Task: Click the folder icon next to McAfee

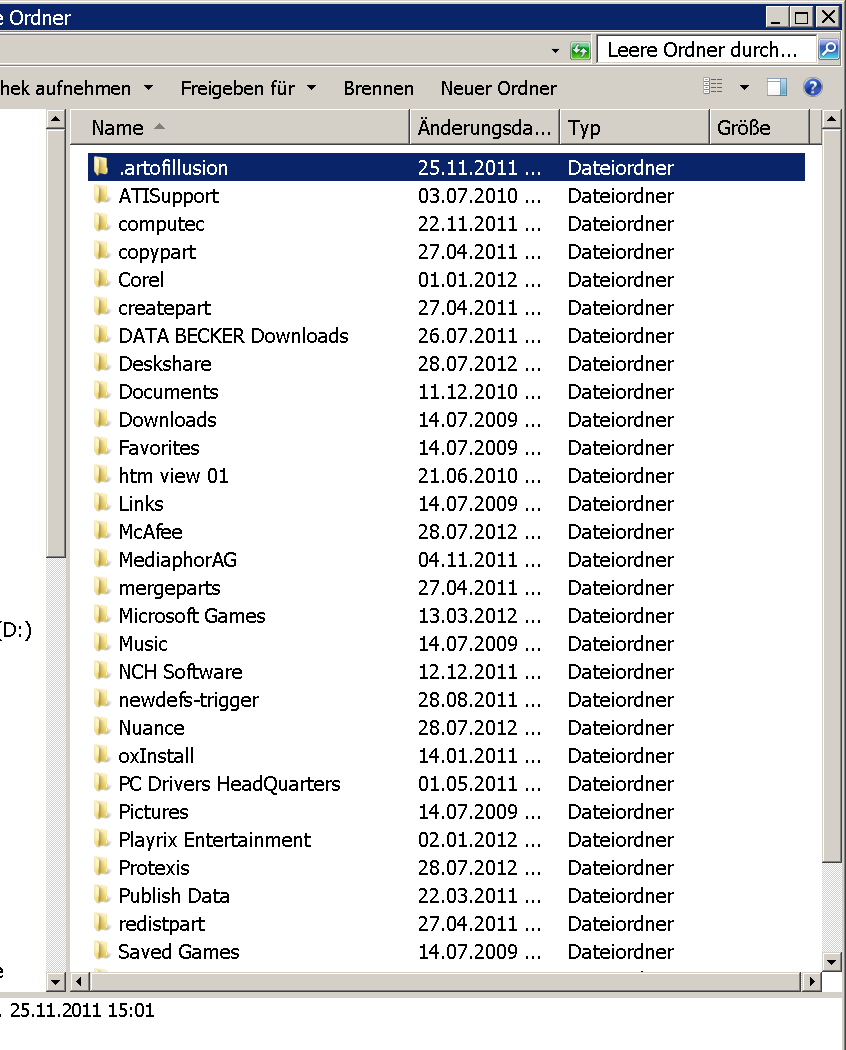Action: 101,531
